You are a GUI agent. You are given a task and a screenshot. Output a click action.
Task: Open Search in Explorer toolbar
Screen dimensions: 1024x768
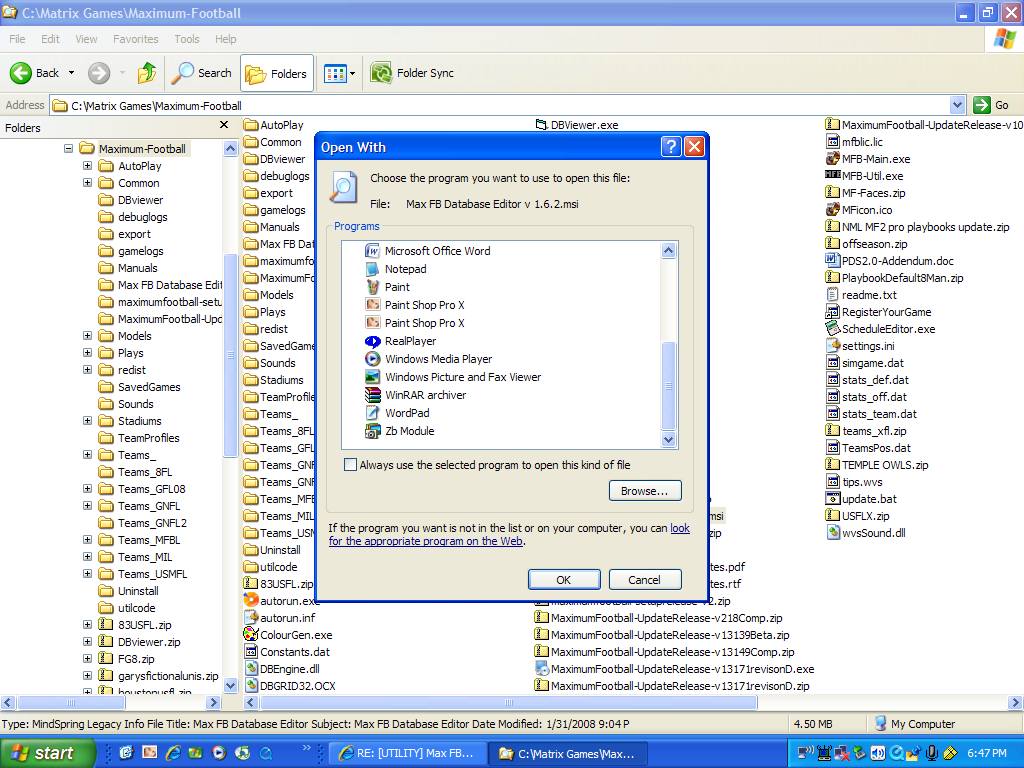coord(201,73)
